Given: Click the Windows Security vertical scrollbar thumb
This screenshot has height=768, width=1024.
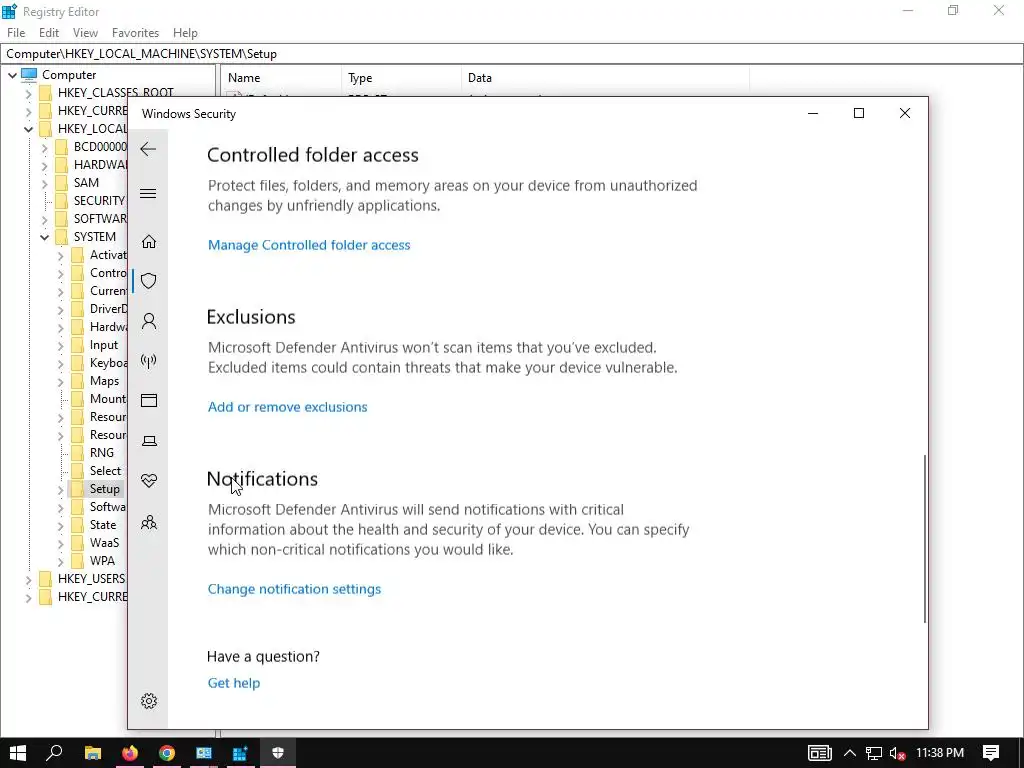Looking at the screenshot, I should [x=925, y=539].
